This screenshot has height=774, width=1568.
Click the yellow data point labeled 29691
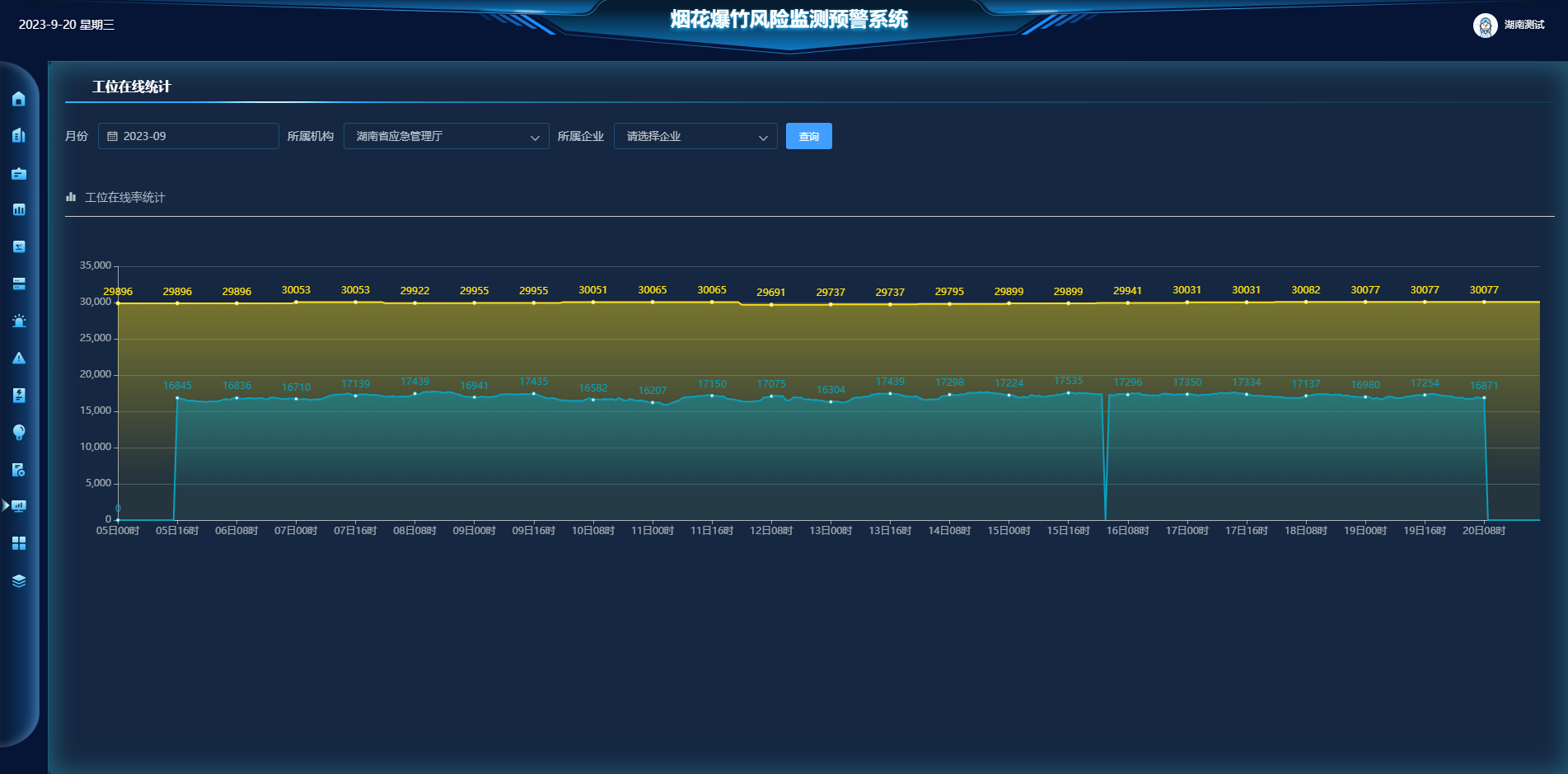coord(771,304)
